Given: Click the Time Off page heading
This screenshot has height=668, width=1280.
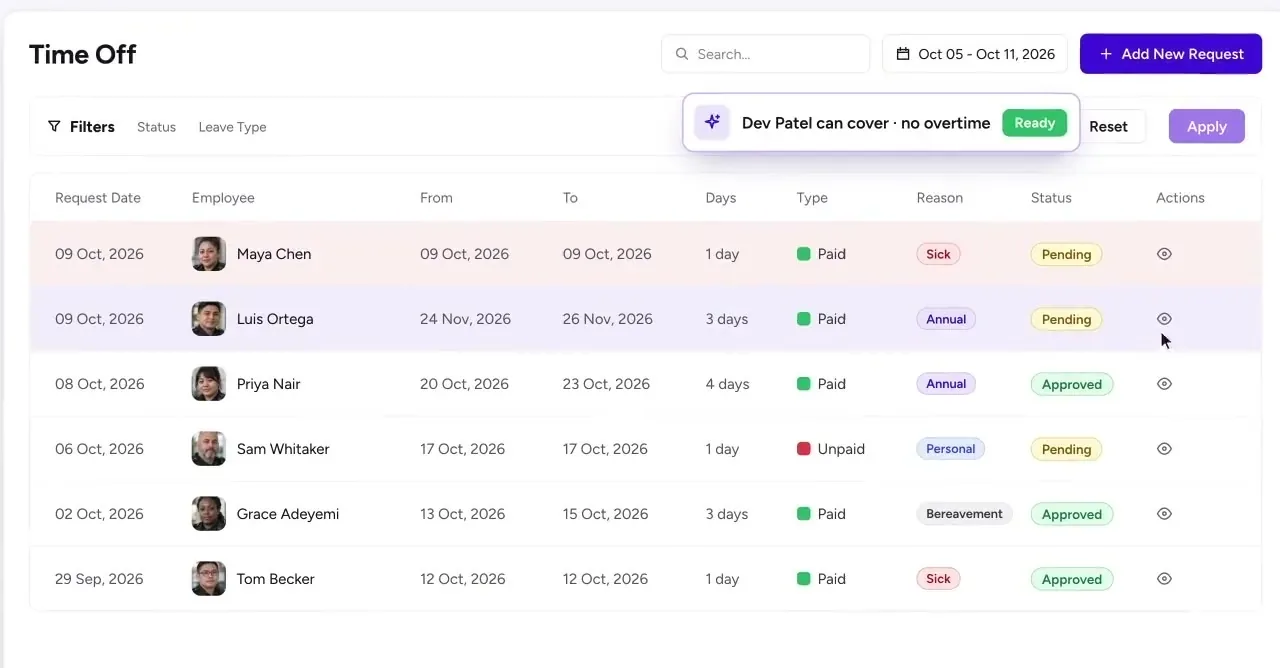Looking at the screenshot, I should point(82,54).
